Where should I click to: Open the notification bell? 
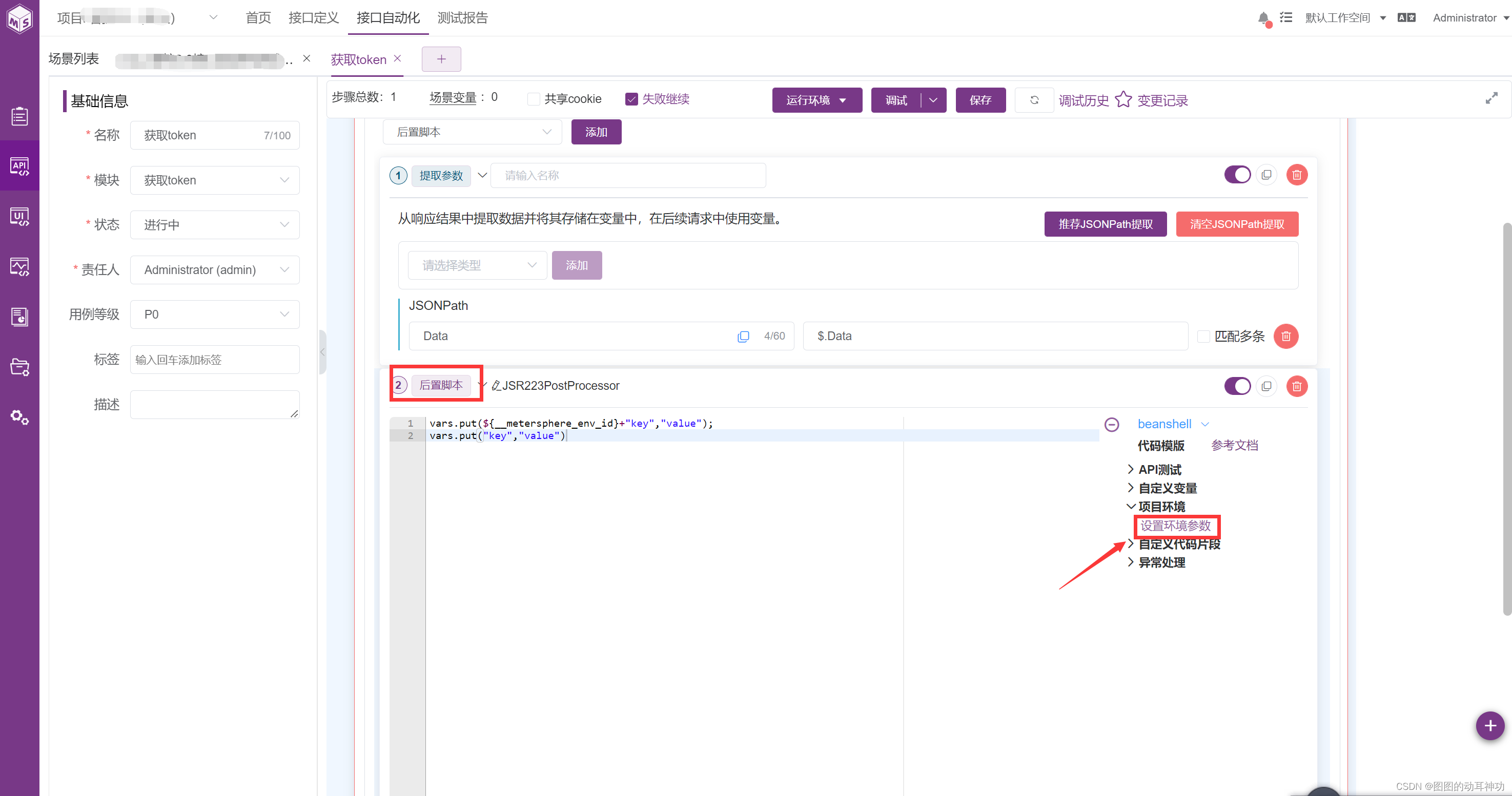click(x=1264, y=18)
